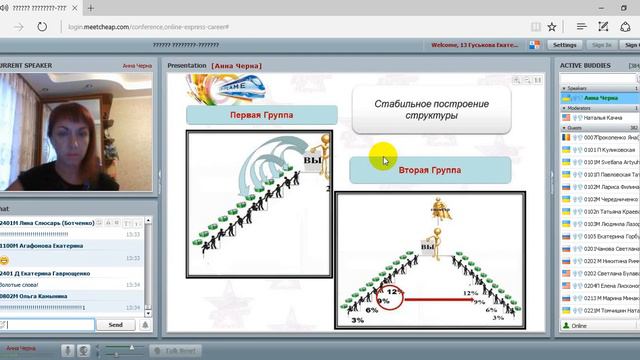640x360 pixels.
Task: Click first icon beside Лина Слюсарь message
Action: coord(100,223)
